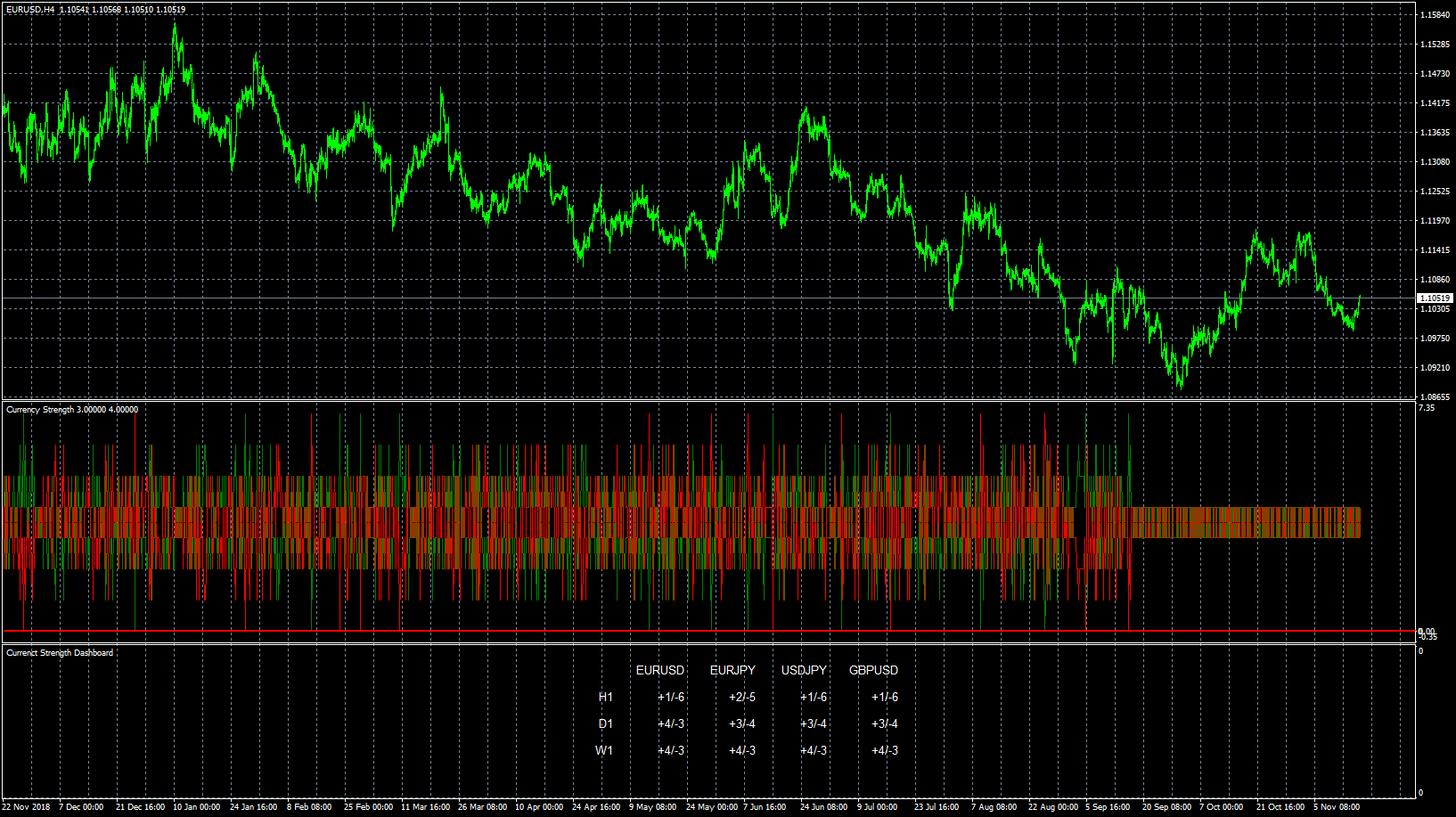The image size is (1456, 817).
Task: Click W1 strength value under USDJPY
Action: tap(814, 750)
